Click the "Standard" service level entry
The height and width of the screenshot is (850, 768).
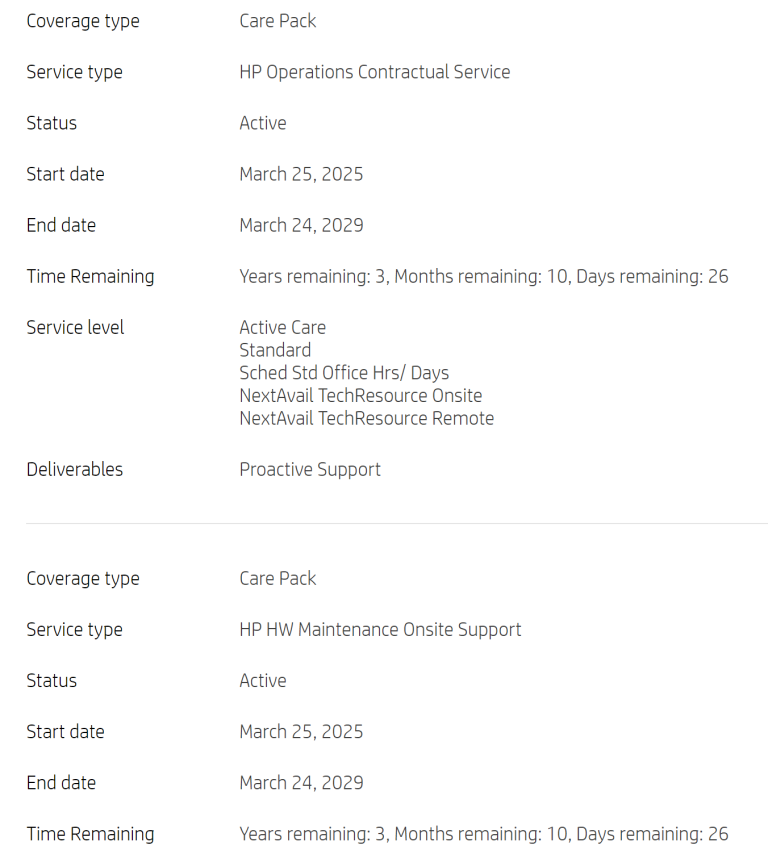tap(275, 350)
